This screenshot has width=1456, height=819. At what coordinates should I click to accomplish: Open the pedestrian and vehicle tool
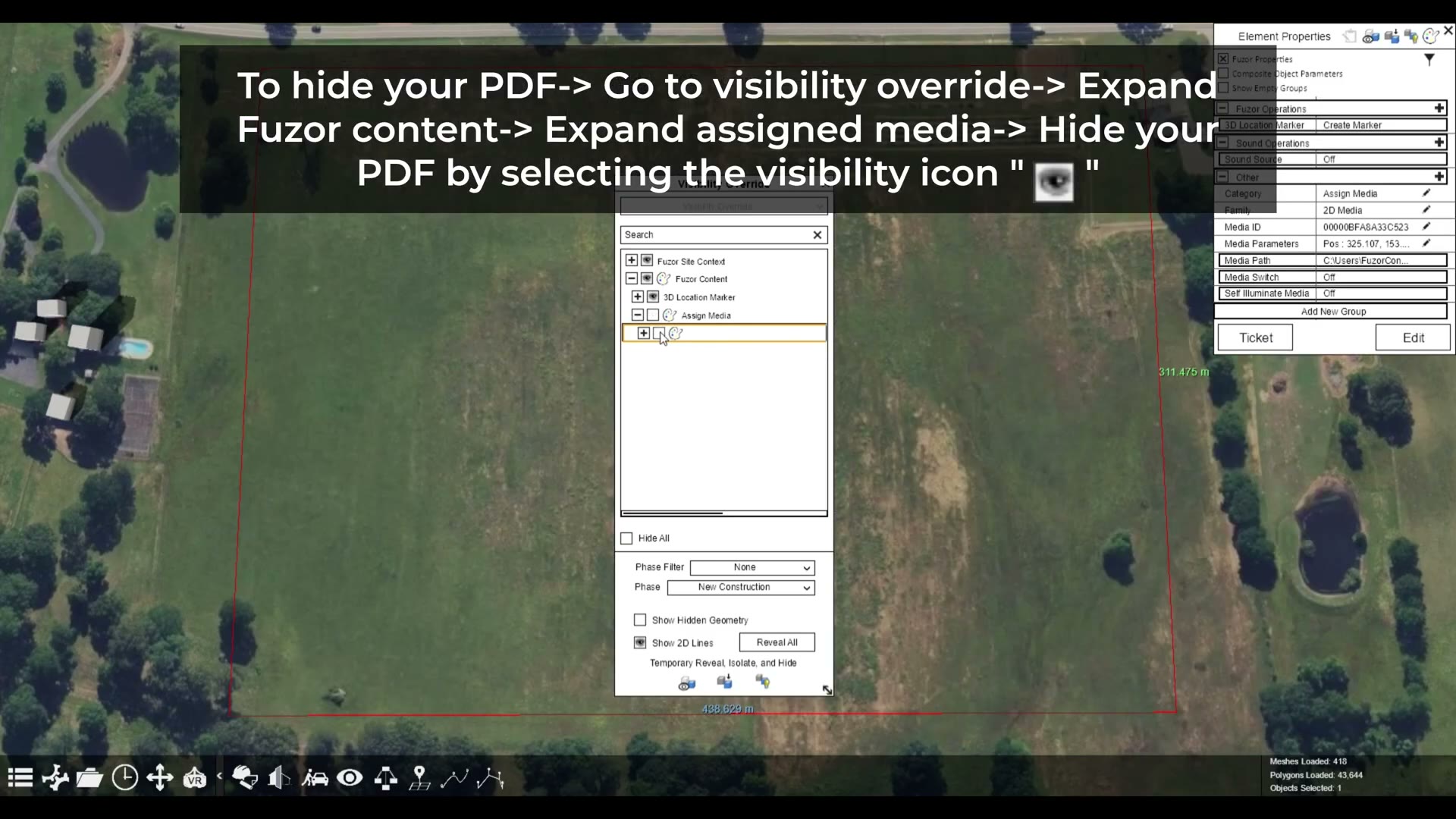tap(315, 778)
